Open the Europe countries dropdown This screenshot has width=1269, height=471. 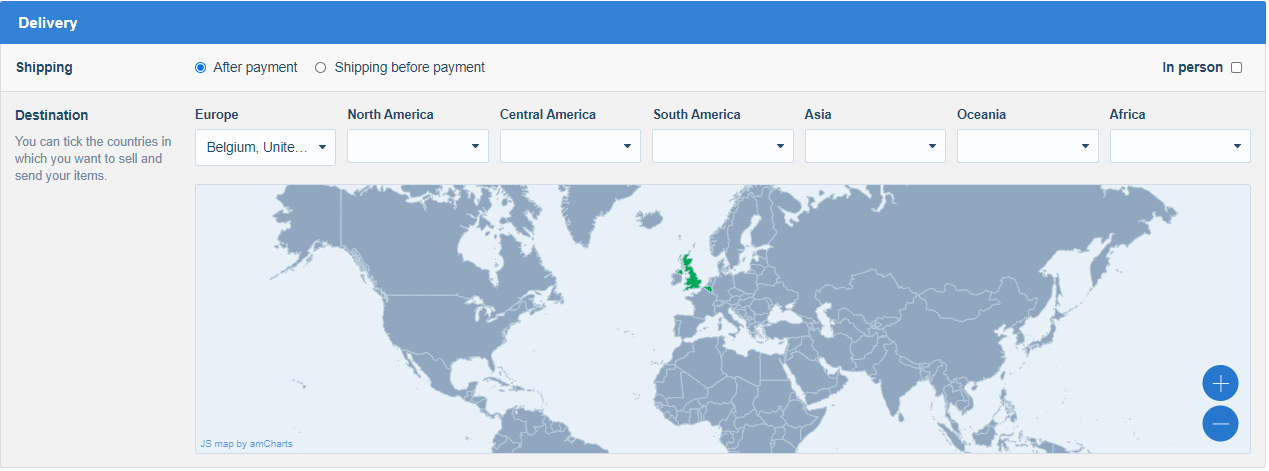click(x=265, y=146)
